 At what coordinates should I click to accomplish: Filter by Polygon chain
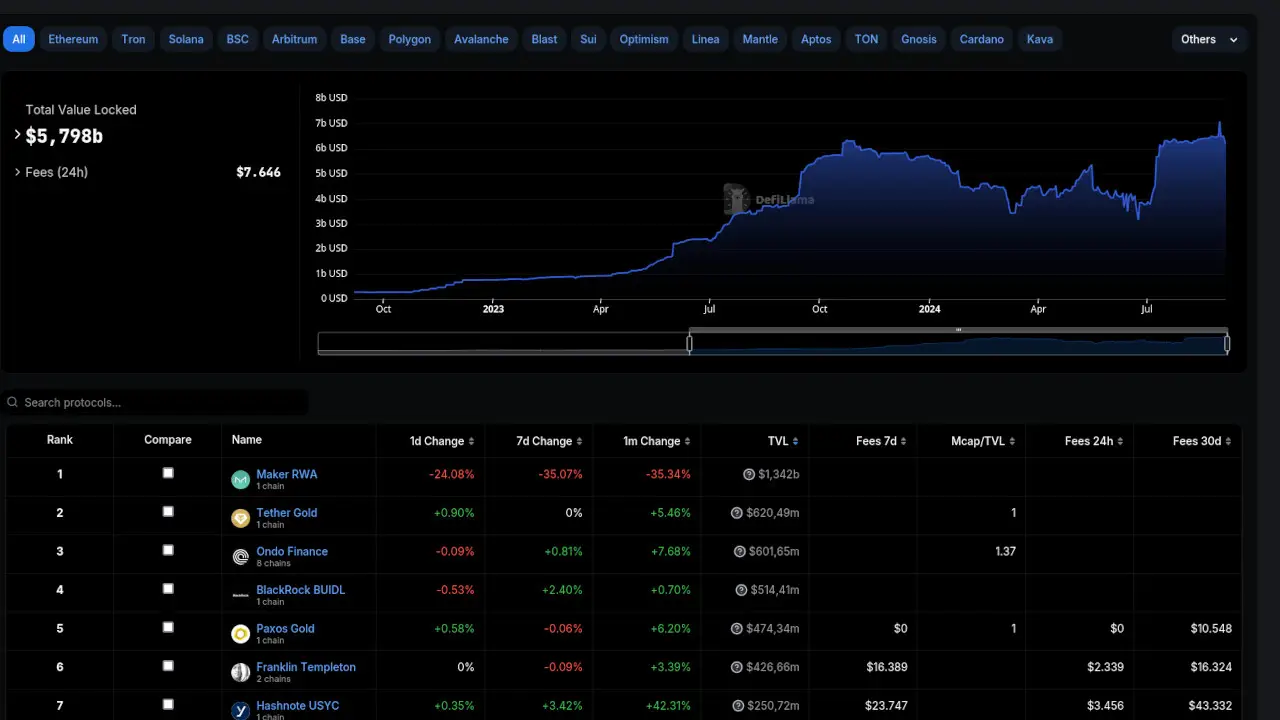click(x=410, y=39)
